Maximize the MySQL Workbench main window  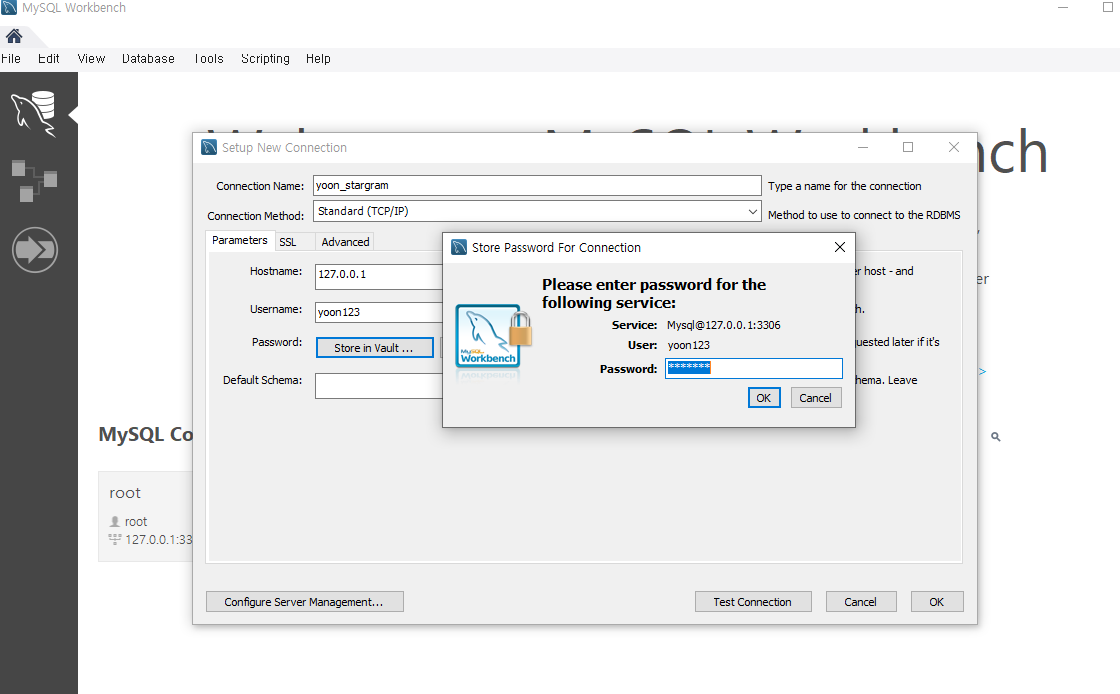[x=1108, y=7]
